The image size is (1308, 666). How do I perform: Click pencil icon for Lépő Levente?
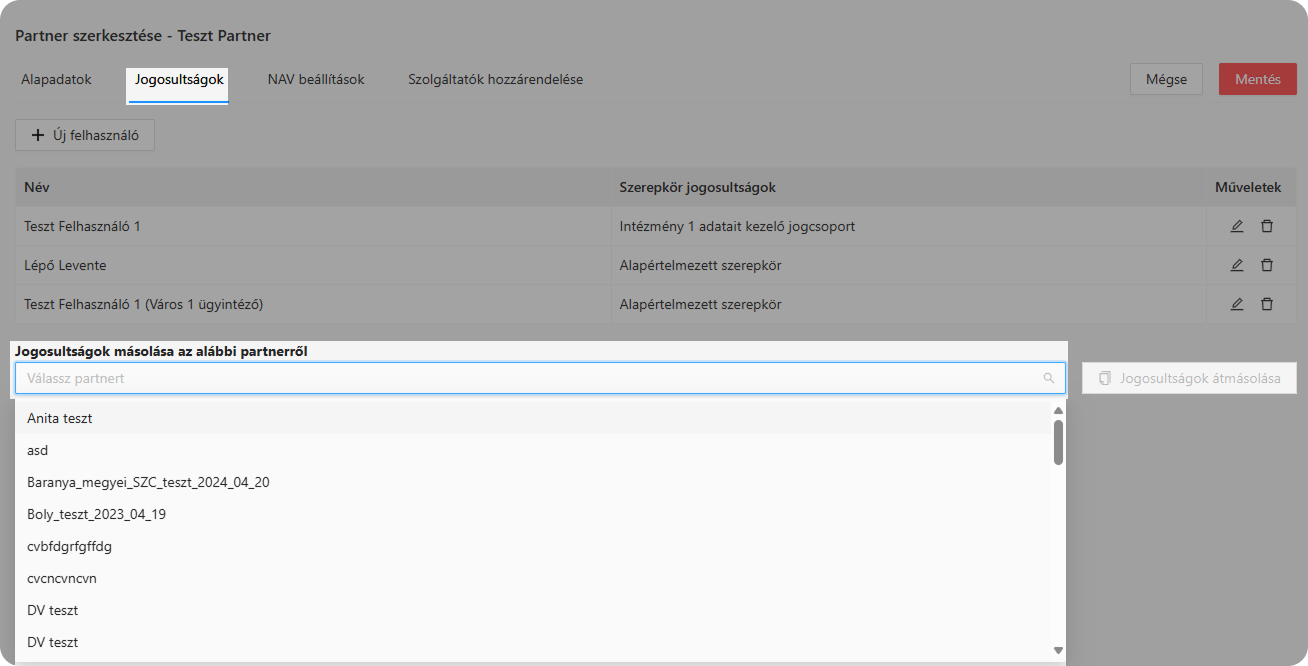(x=1237, y=265)
